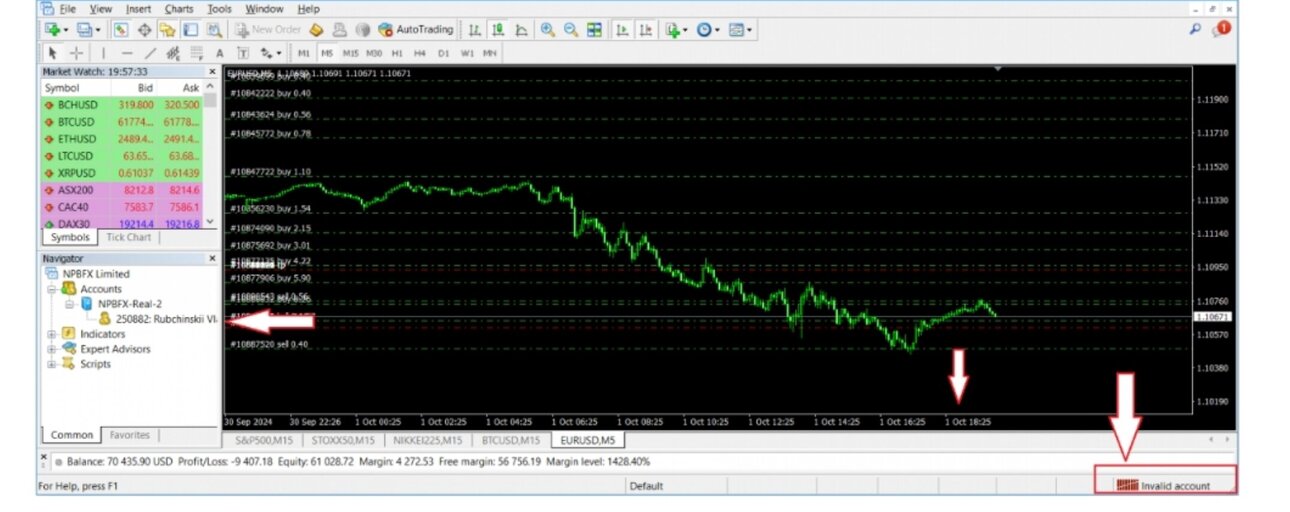Screen dimensions: 1290x512
Task: Switch to the Favorites tab in Navigator
Action: pyautogui.click(x=130, y=435)
